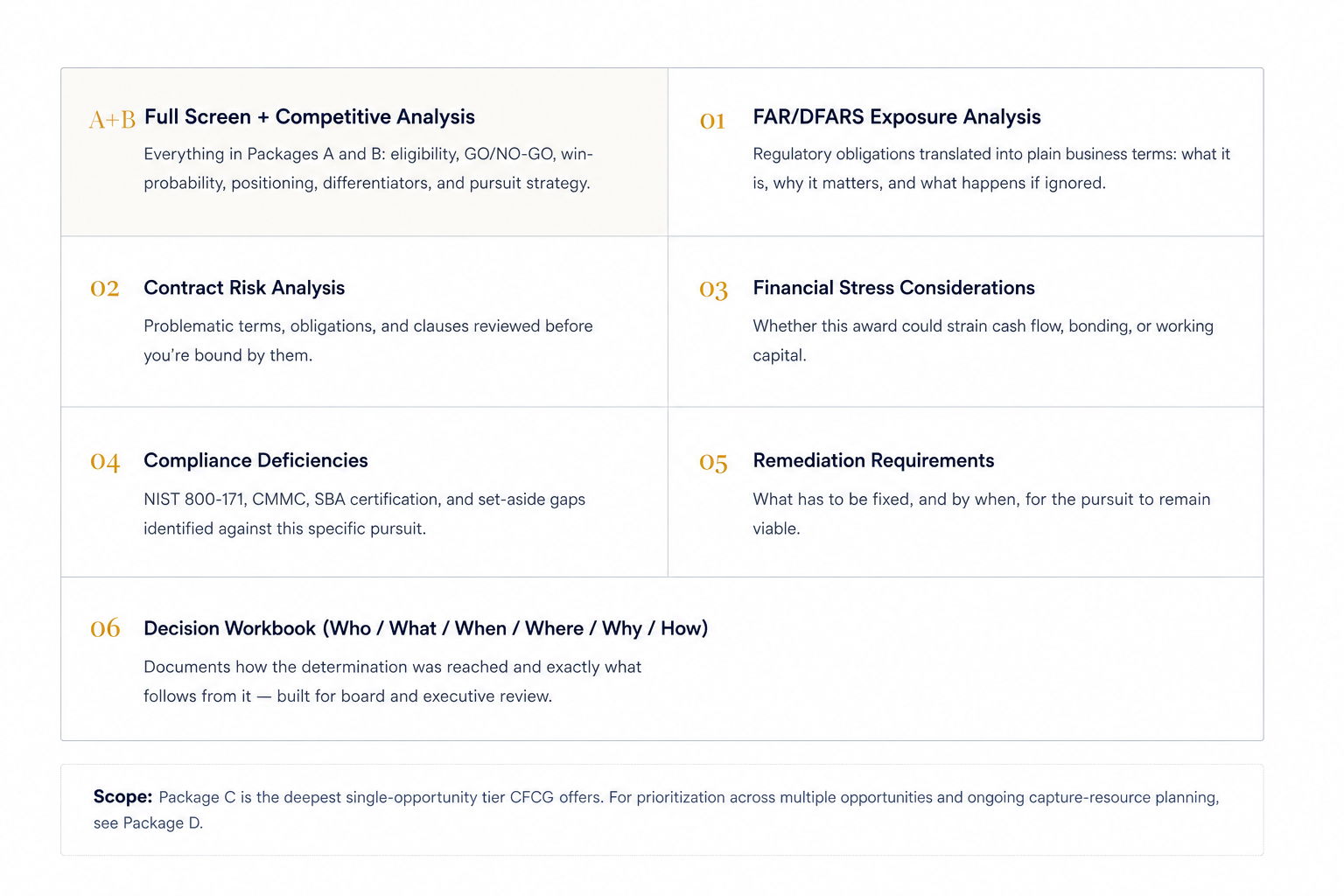Click the gold 05 number marker
The width and height of the screenshot is (1344, 896).
click(713, 462)
